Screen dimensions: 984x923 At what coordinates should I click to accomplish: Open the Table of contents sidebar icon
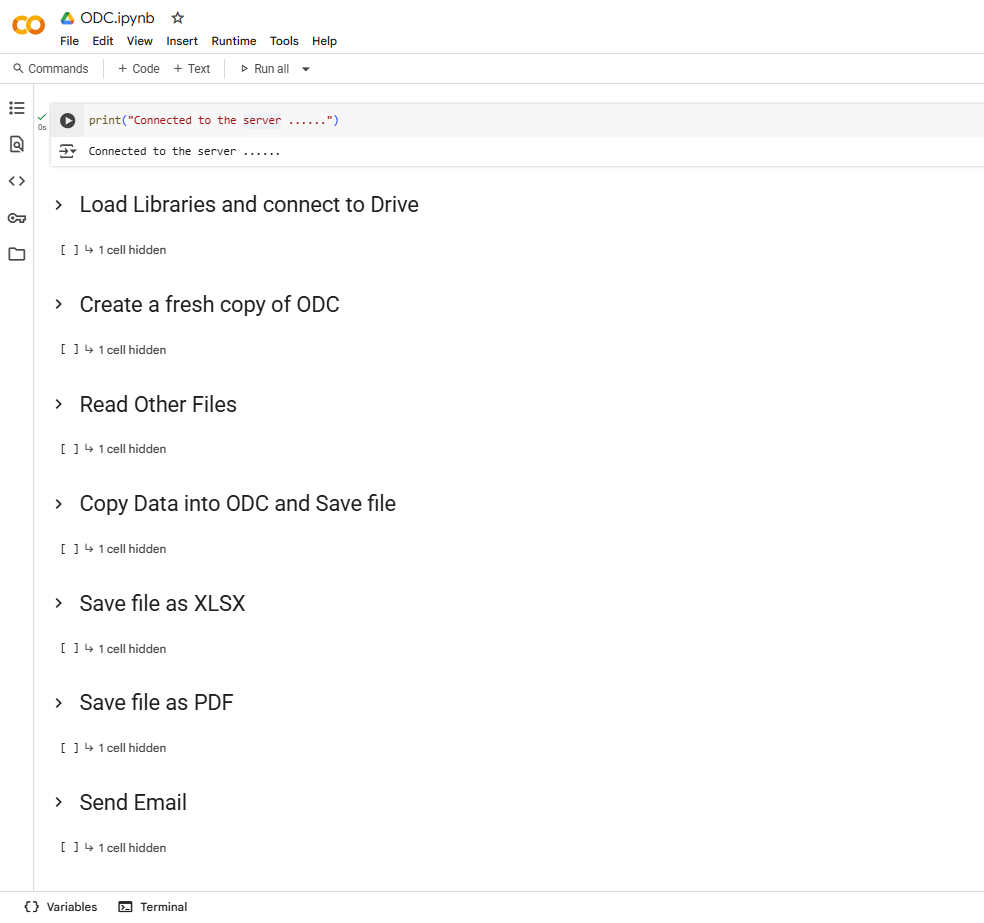16,108
